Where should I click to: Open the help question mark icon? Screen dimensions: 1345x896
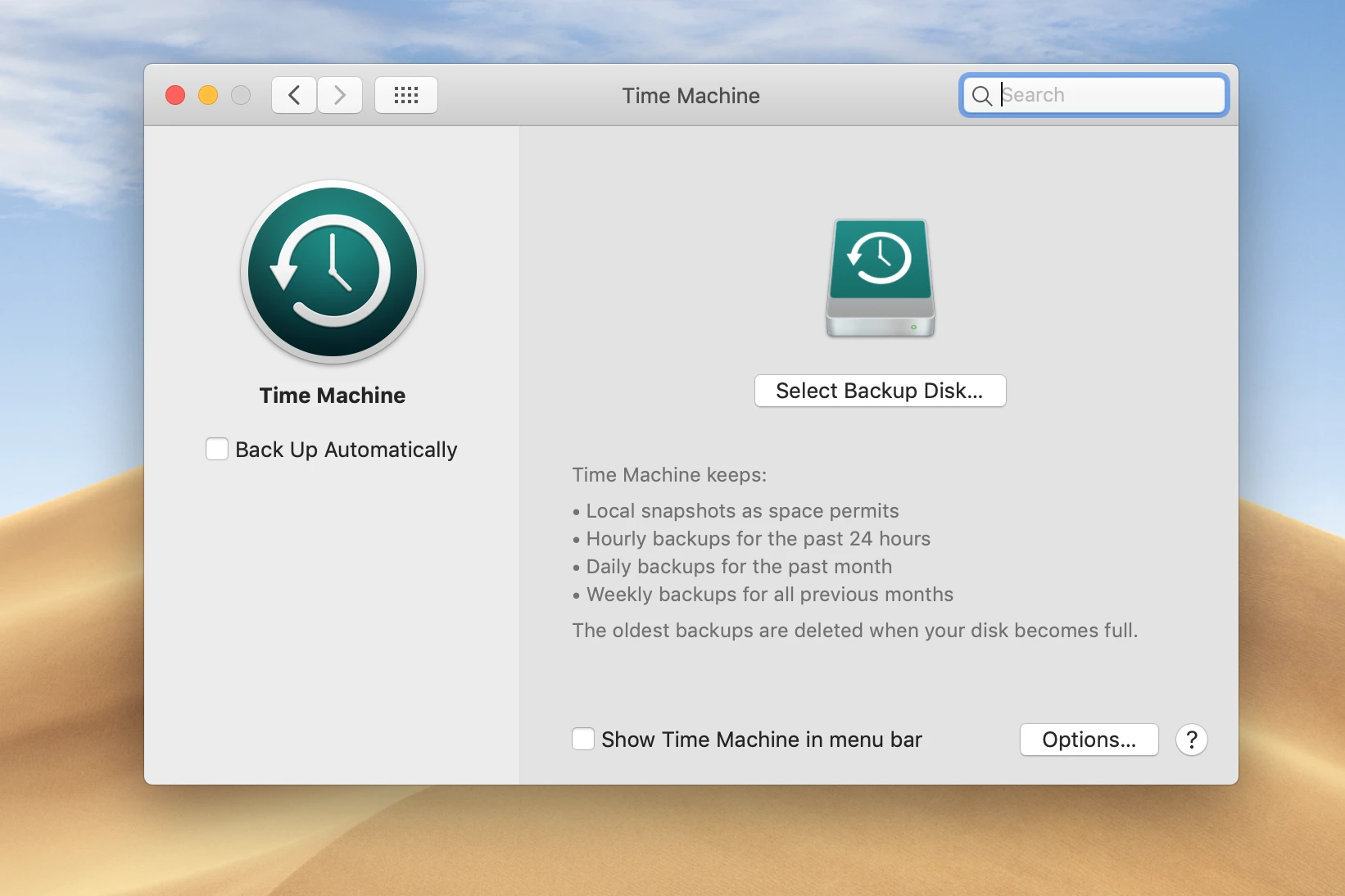(1191, 740)
